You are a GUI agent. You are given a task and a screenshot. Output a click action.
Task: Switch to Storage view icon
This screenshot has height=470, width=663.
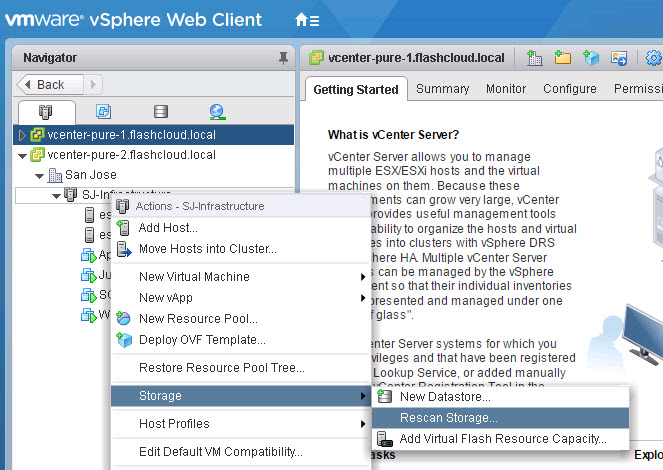pos(161,112)
